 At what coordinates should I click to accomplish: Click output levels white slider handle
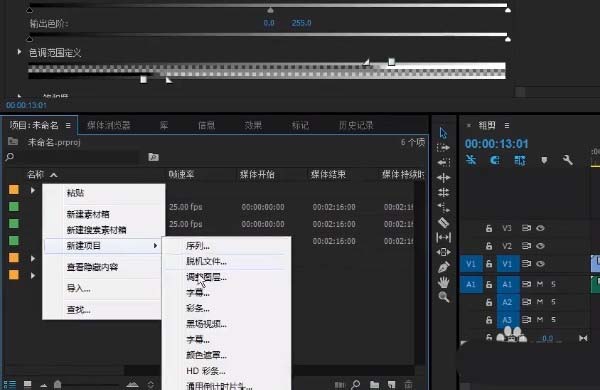(x=508, y=39)
